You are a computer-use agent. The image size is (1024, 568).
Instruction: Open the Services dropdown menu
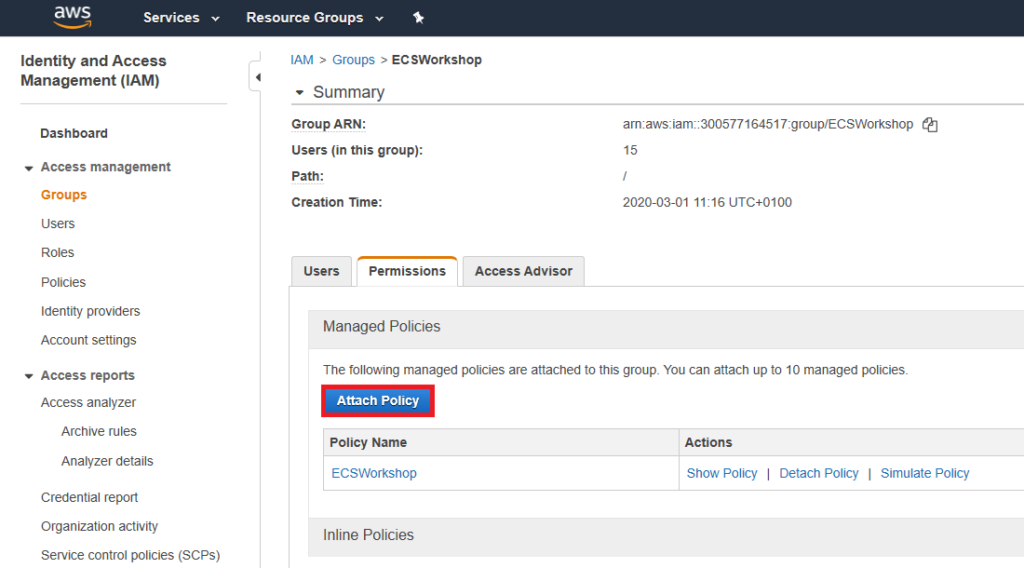point(181,18)
